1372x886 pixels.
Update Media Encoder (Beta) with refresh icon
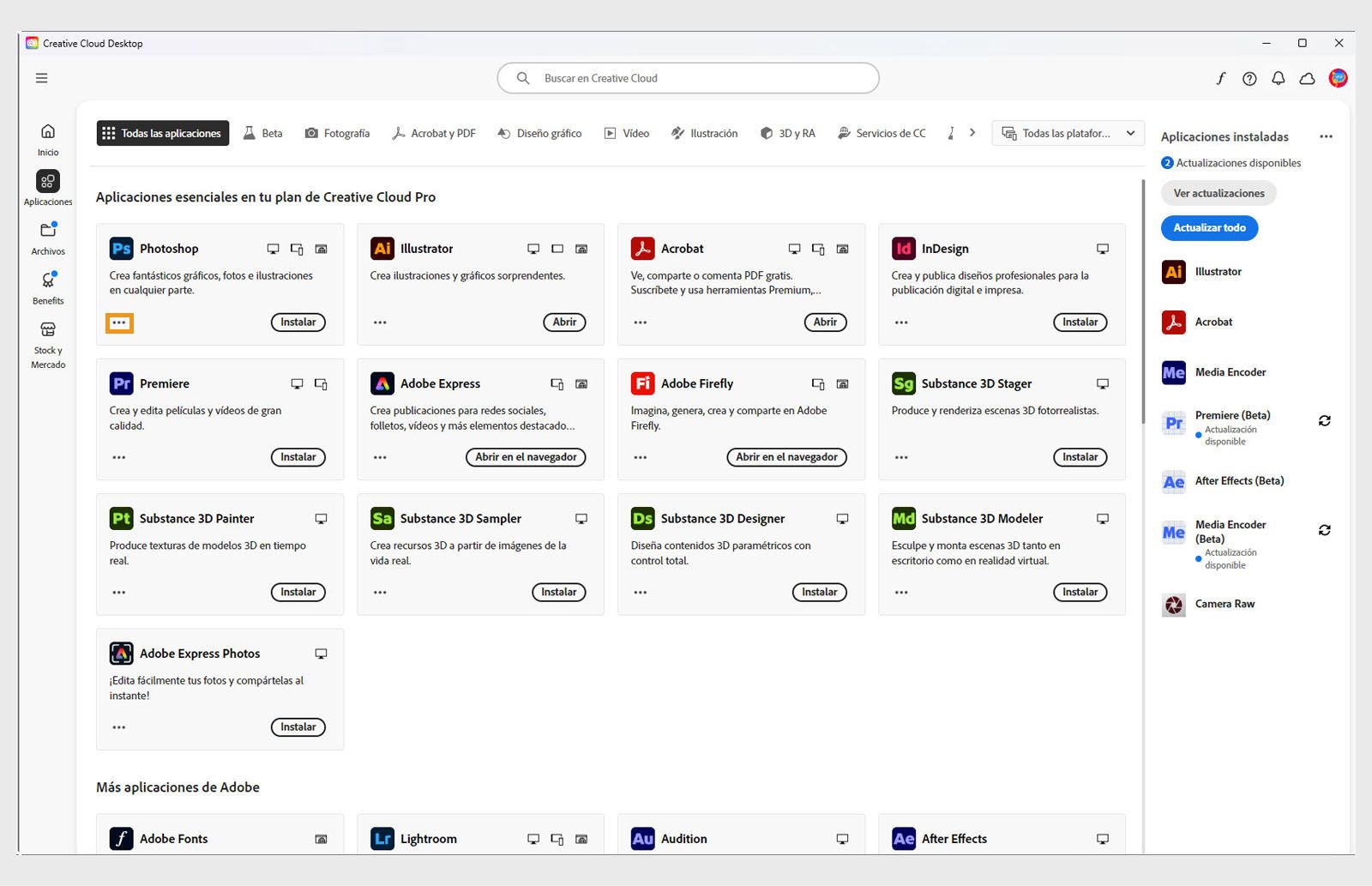pos(1325,530)
